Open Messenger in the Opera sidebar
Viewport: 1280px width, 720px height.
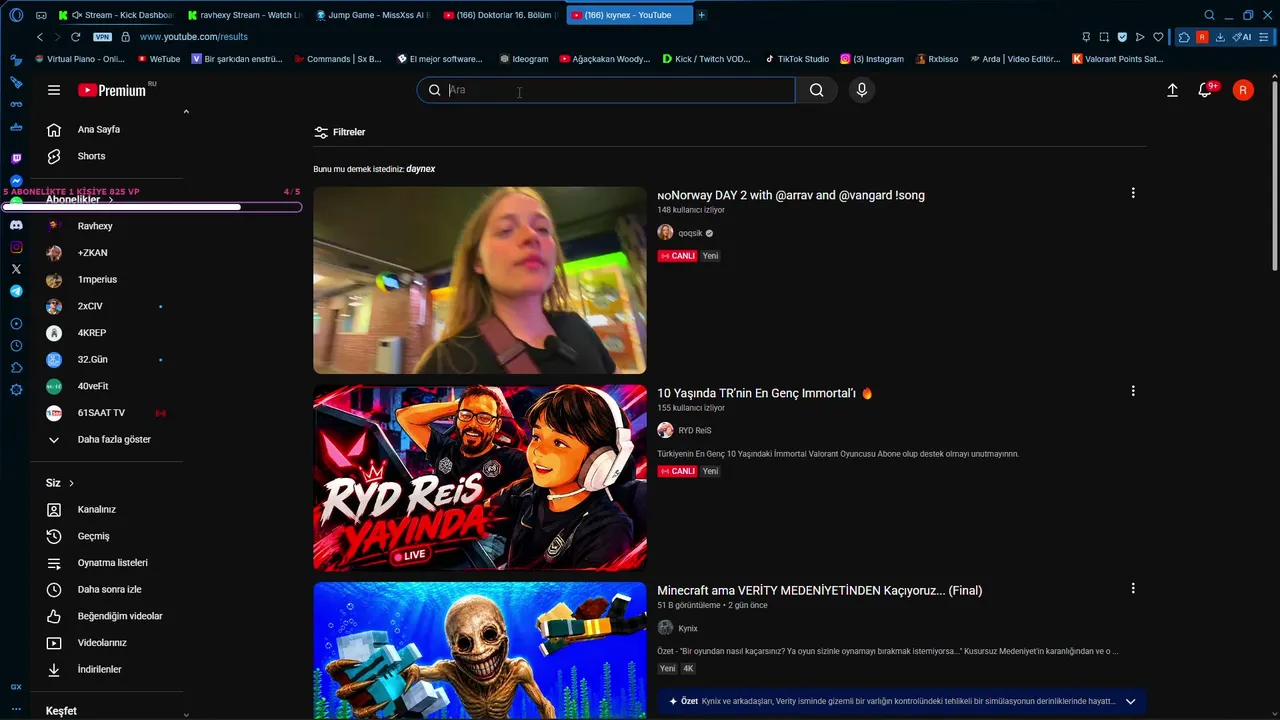pyautogui.click(x=16, y=181)
